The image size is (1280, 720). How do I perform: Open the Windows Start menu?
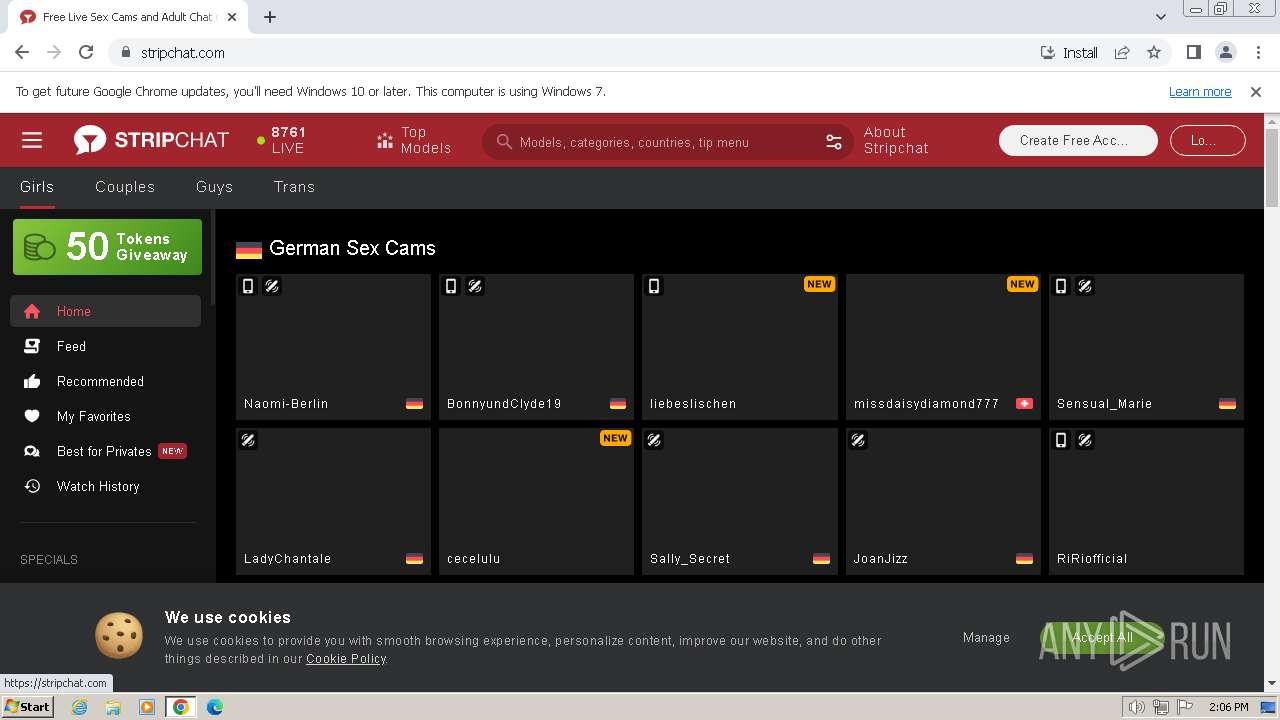[28, 706]
